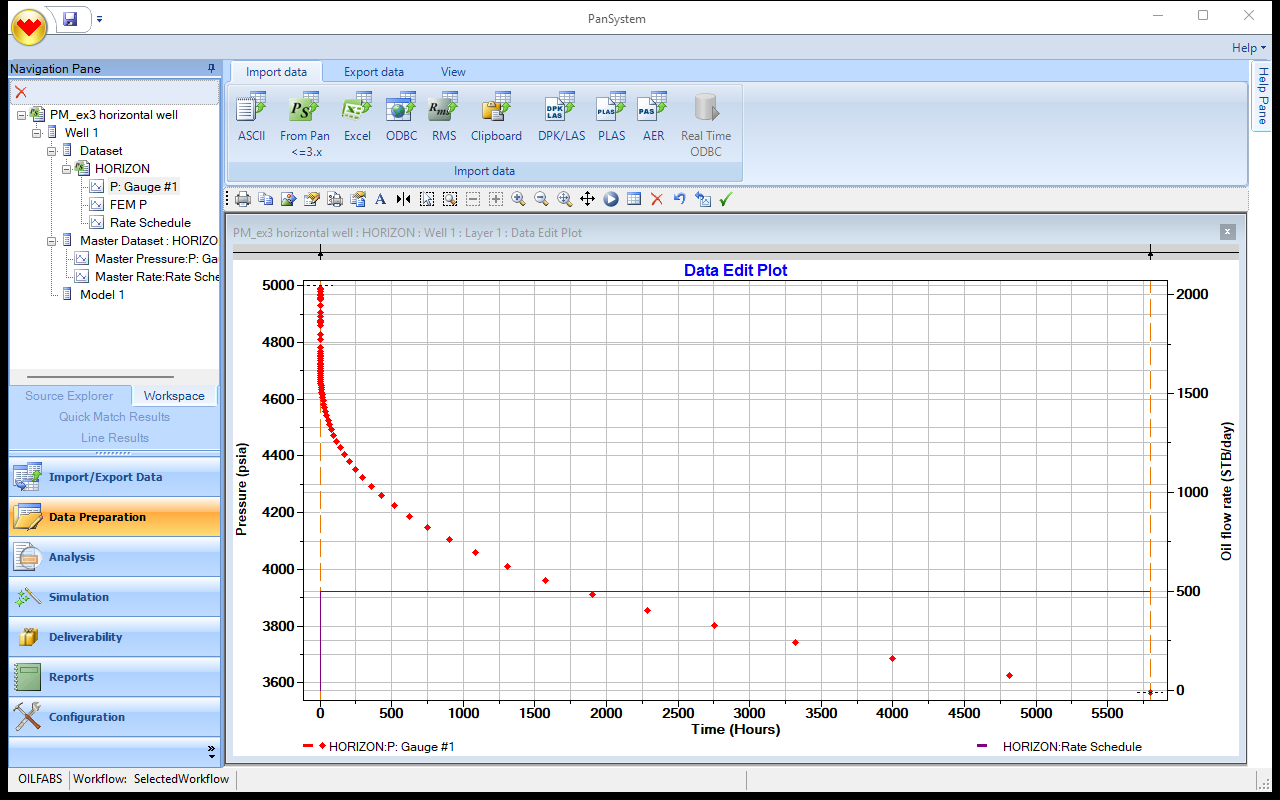
Task: Expand more navigation buttons chevron
Action: click(x=211, y=749)
